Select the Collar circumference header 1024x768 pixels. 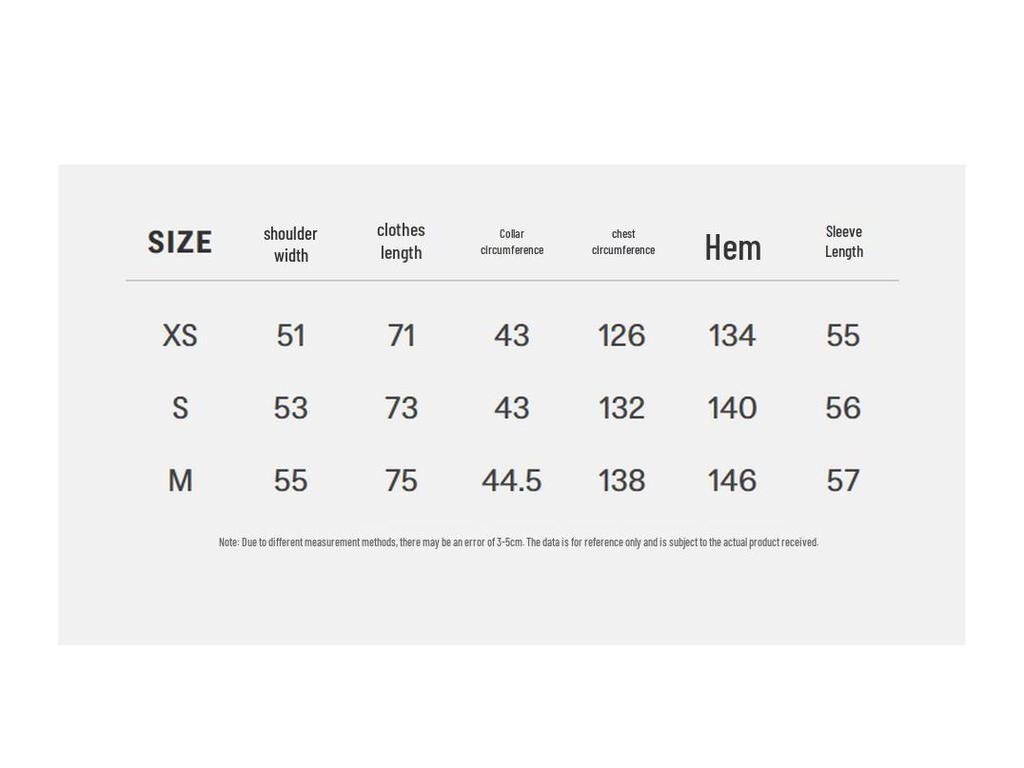point(512,242)
